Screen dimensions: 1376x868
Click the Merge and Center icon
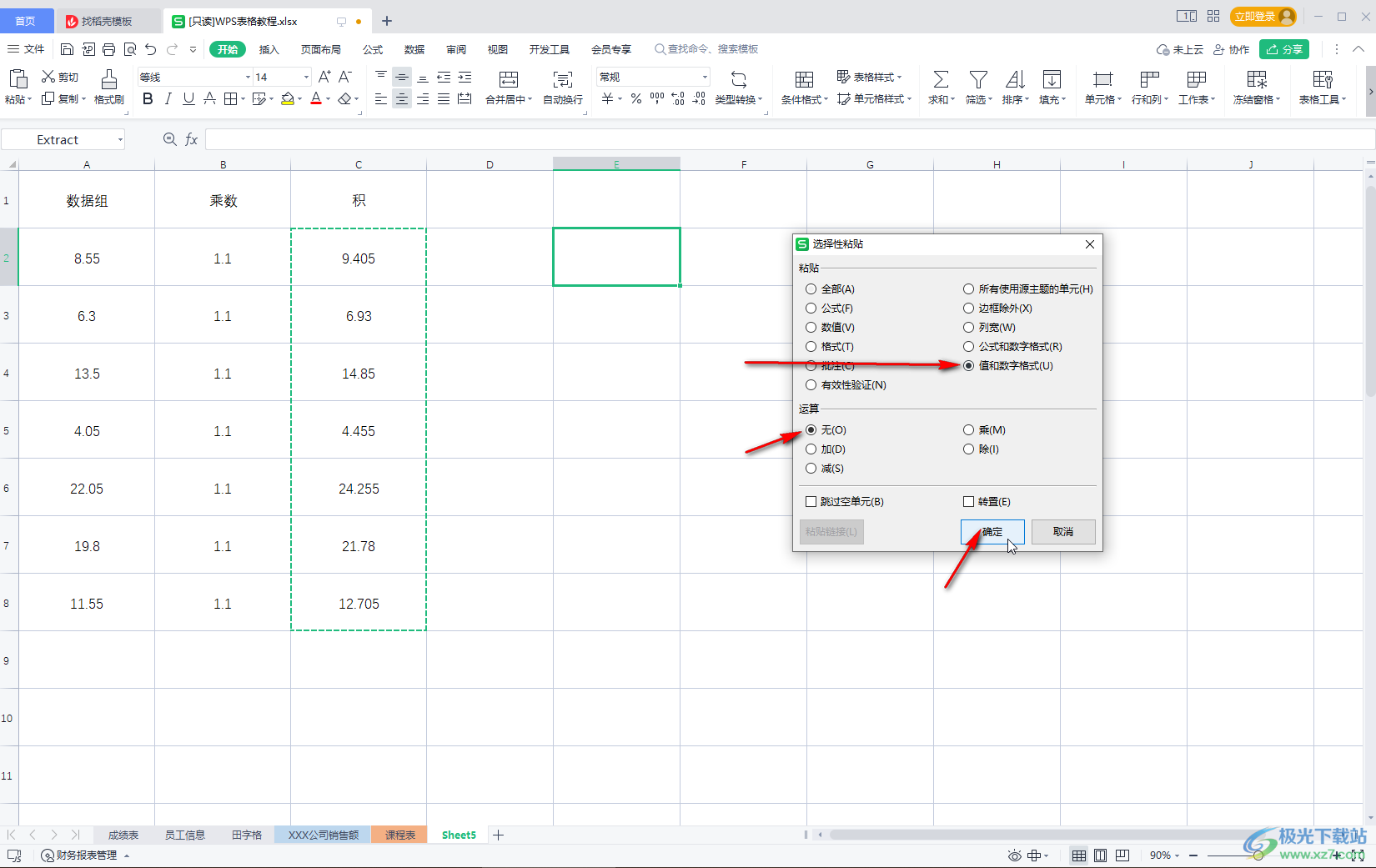pyautogui.click(x=508, y=79)
